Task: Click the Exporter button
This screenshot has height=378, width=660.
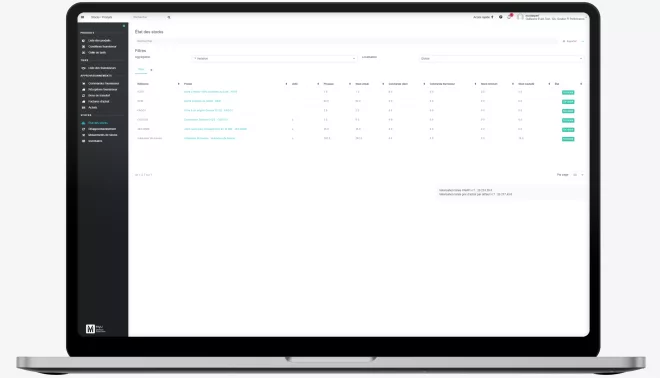Action: tap(570, 41)
